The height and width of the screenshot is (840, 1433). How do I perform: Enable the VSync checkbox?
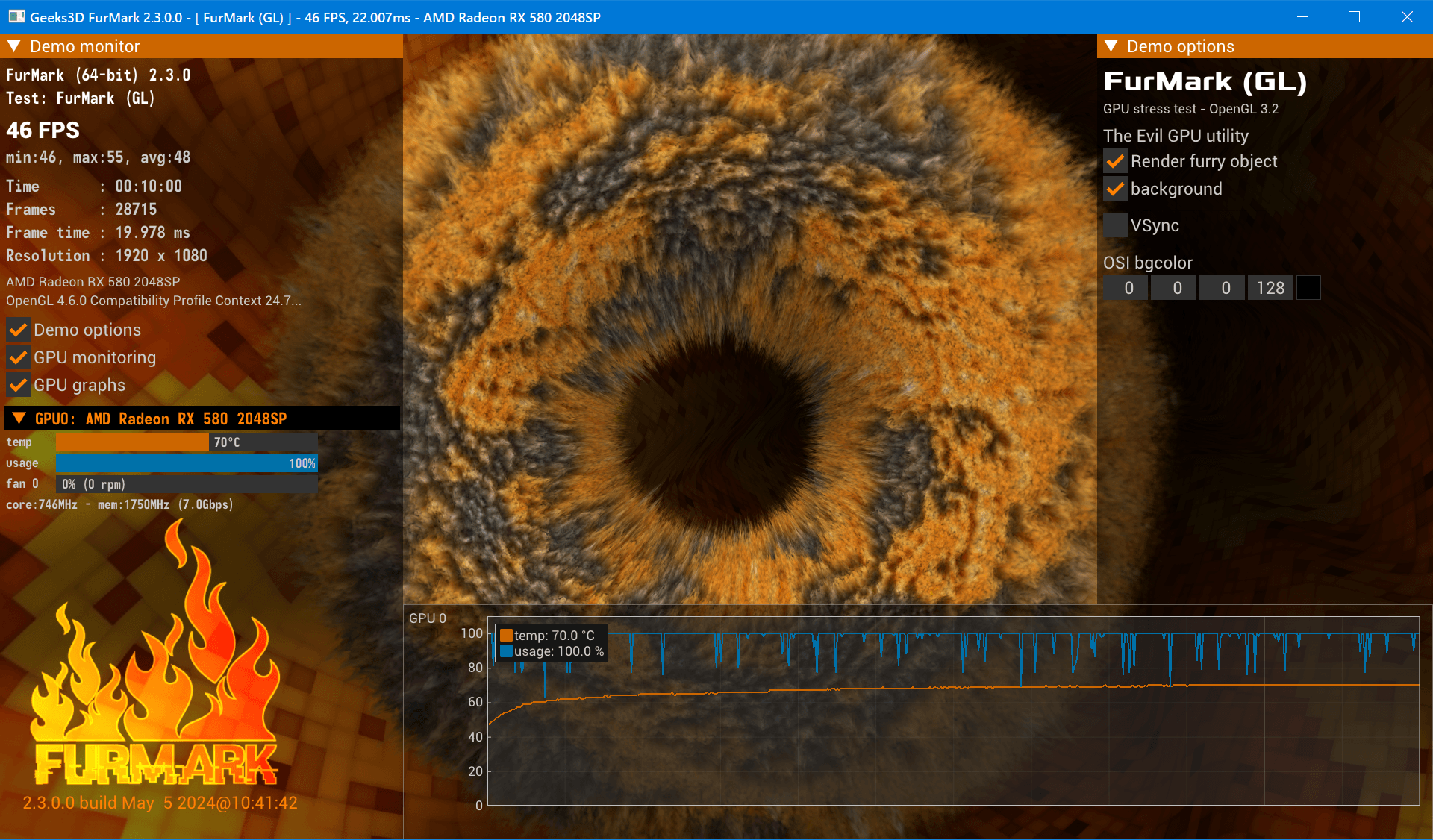pyautogui.click(x=1115, y=225)
